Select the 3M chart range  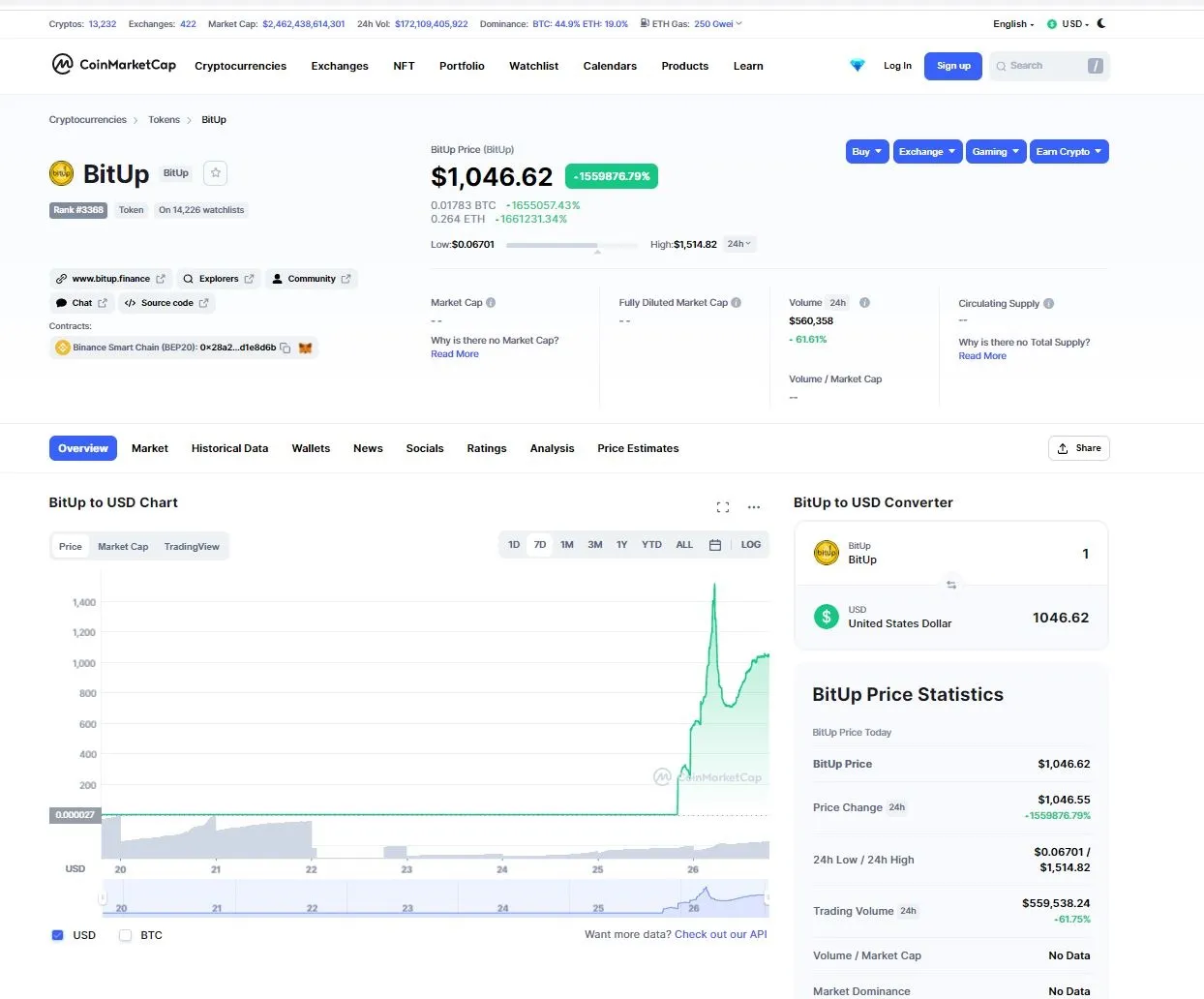[595, 545]
